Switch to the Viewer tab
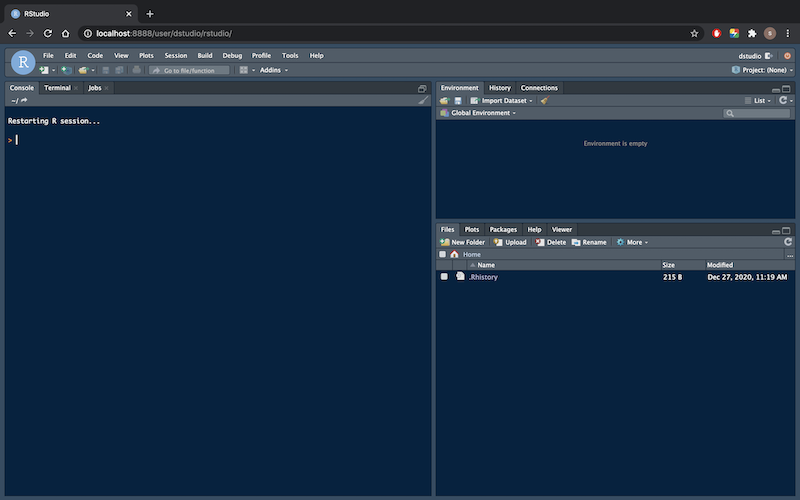This screenshot has height=500, width=800. point(562,230)
